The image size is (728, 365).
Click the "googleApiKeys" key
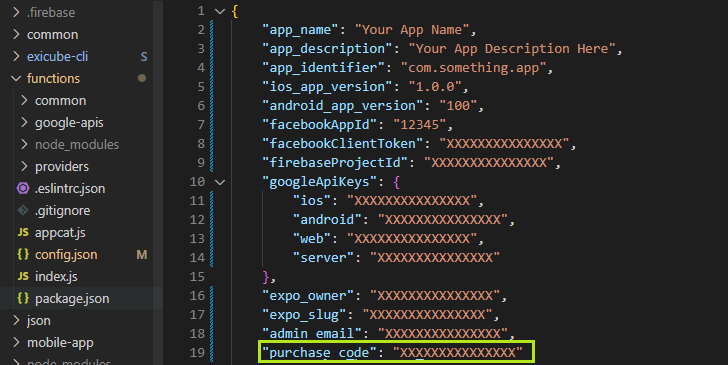pyautogui.click(x=320, y=182)
